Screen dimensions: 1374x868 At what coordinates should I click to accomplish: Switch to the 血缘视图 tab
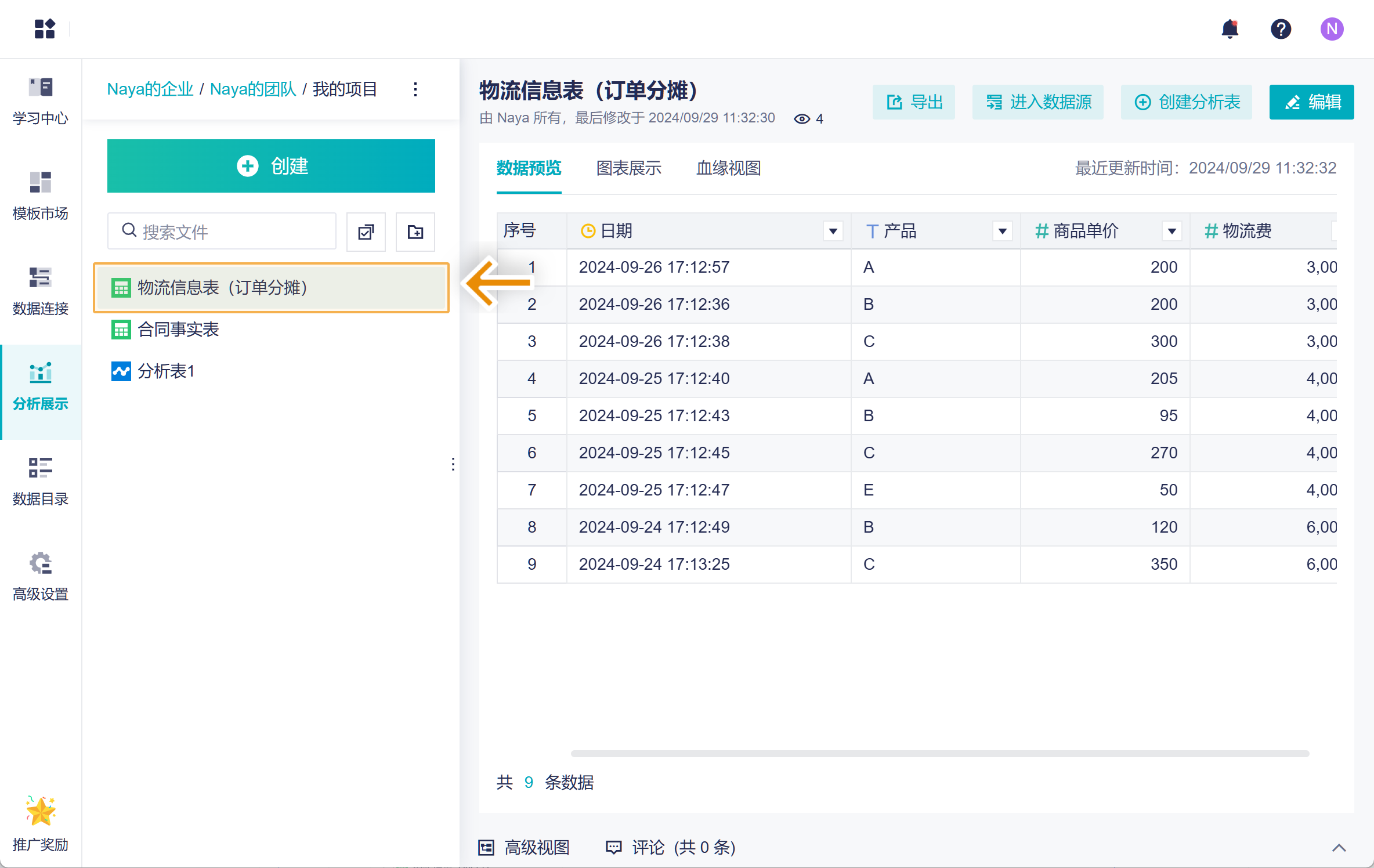click(728, 168)
